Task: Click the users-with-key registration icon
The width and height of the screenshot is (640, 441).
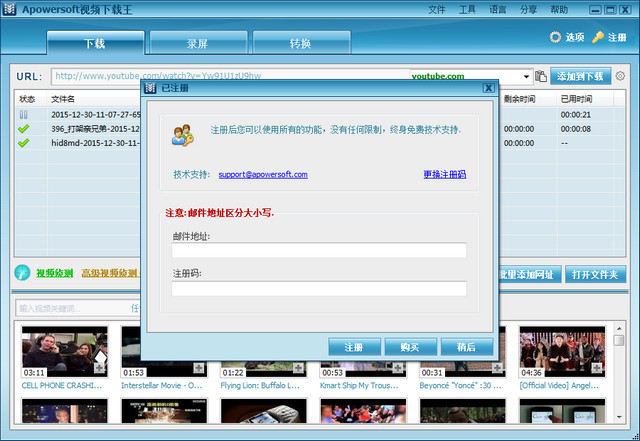Action: [x=182, y=135]
